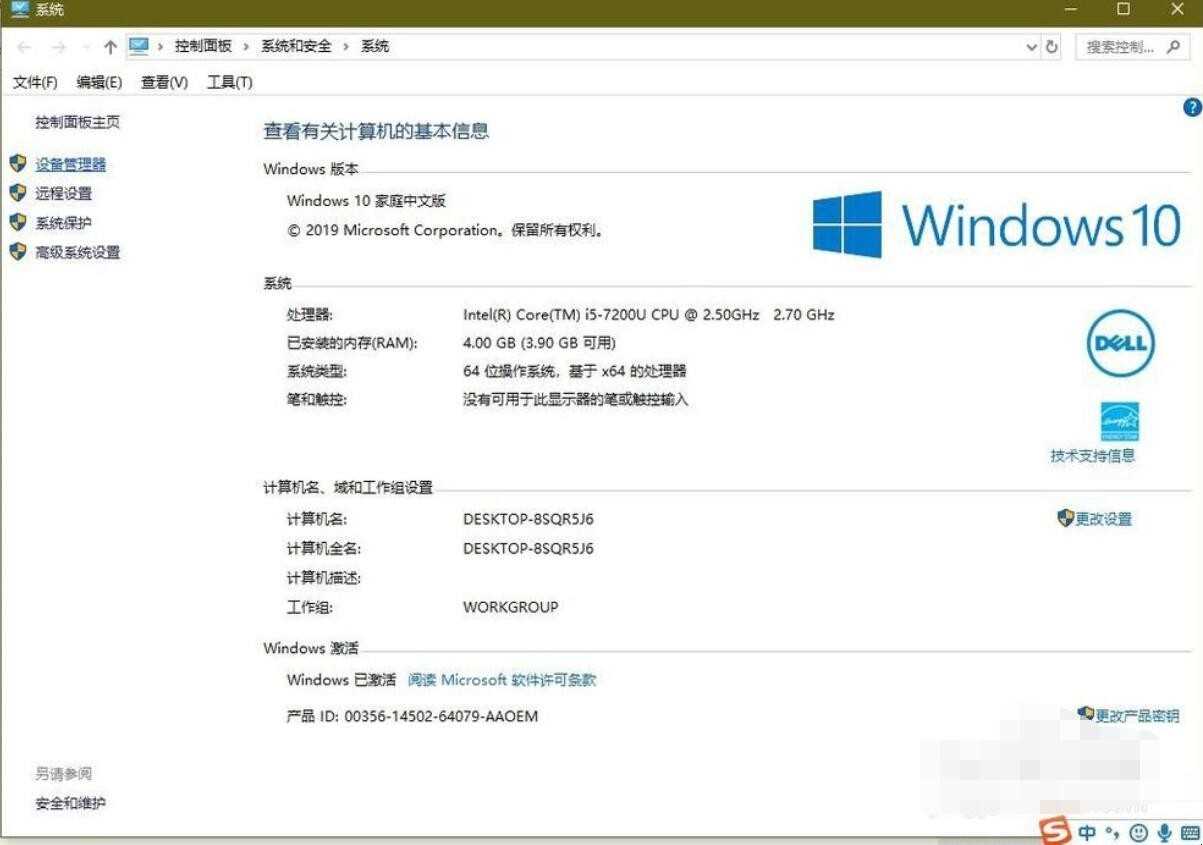This screenshot has width=1203, height=845.
Task: Click 更改产品密钥 link
Action: [x=1138, y=715]
